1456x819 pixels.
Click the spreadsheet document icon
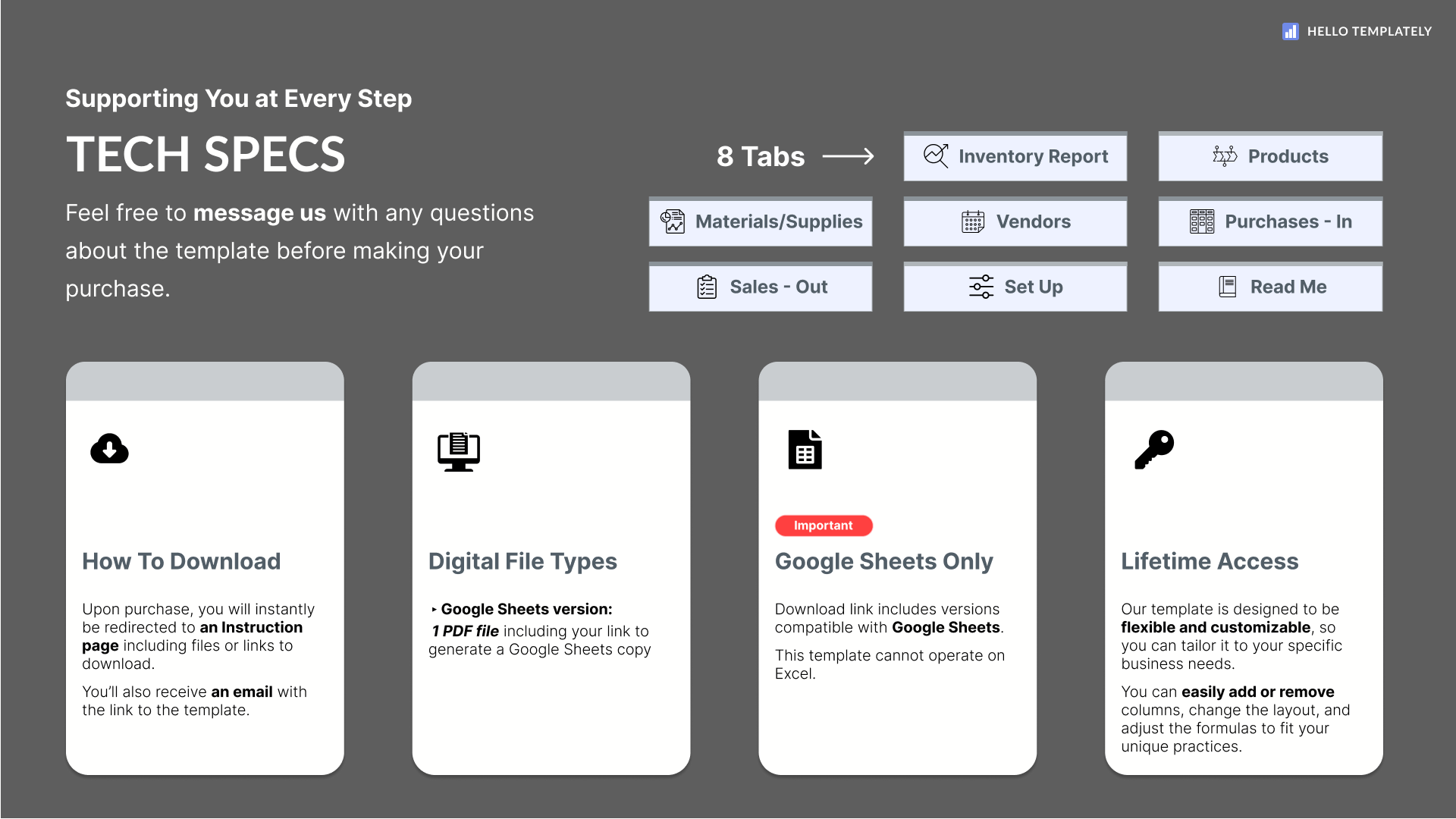tap(805, 450)
